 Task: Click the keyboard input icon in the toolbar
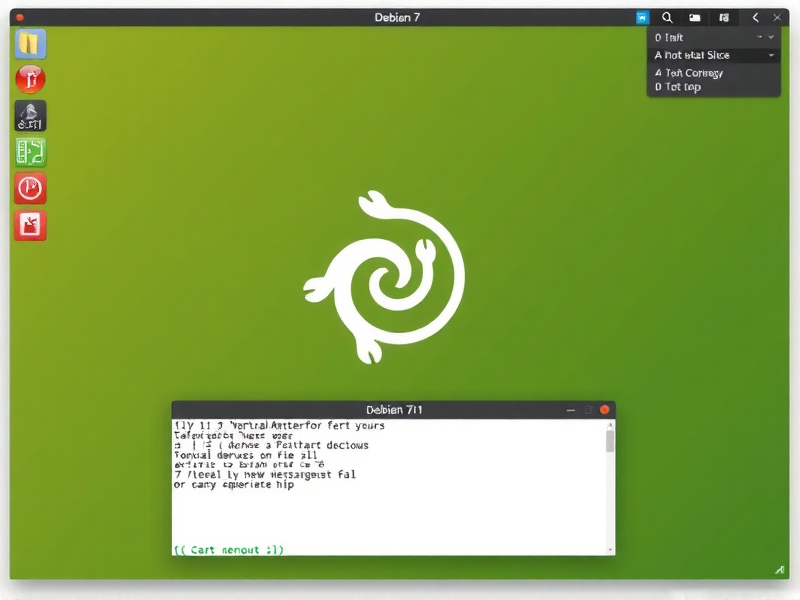pyautogui.click(x=722, y=17)
